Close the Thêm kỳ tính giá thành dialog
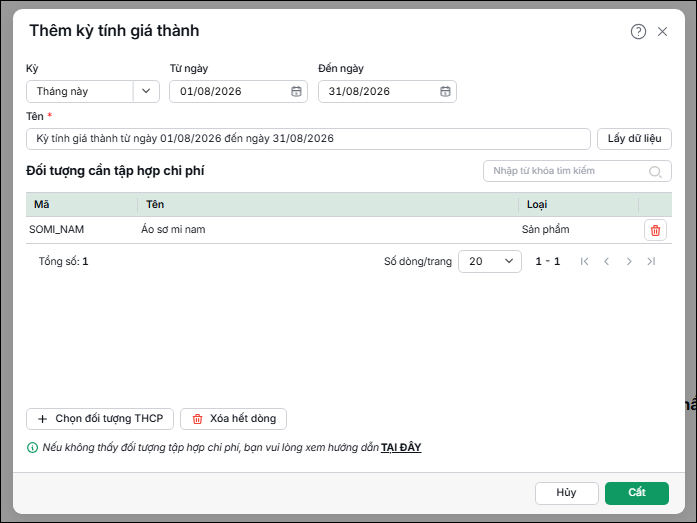 tap(662, 32)
